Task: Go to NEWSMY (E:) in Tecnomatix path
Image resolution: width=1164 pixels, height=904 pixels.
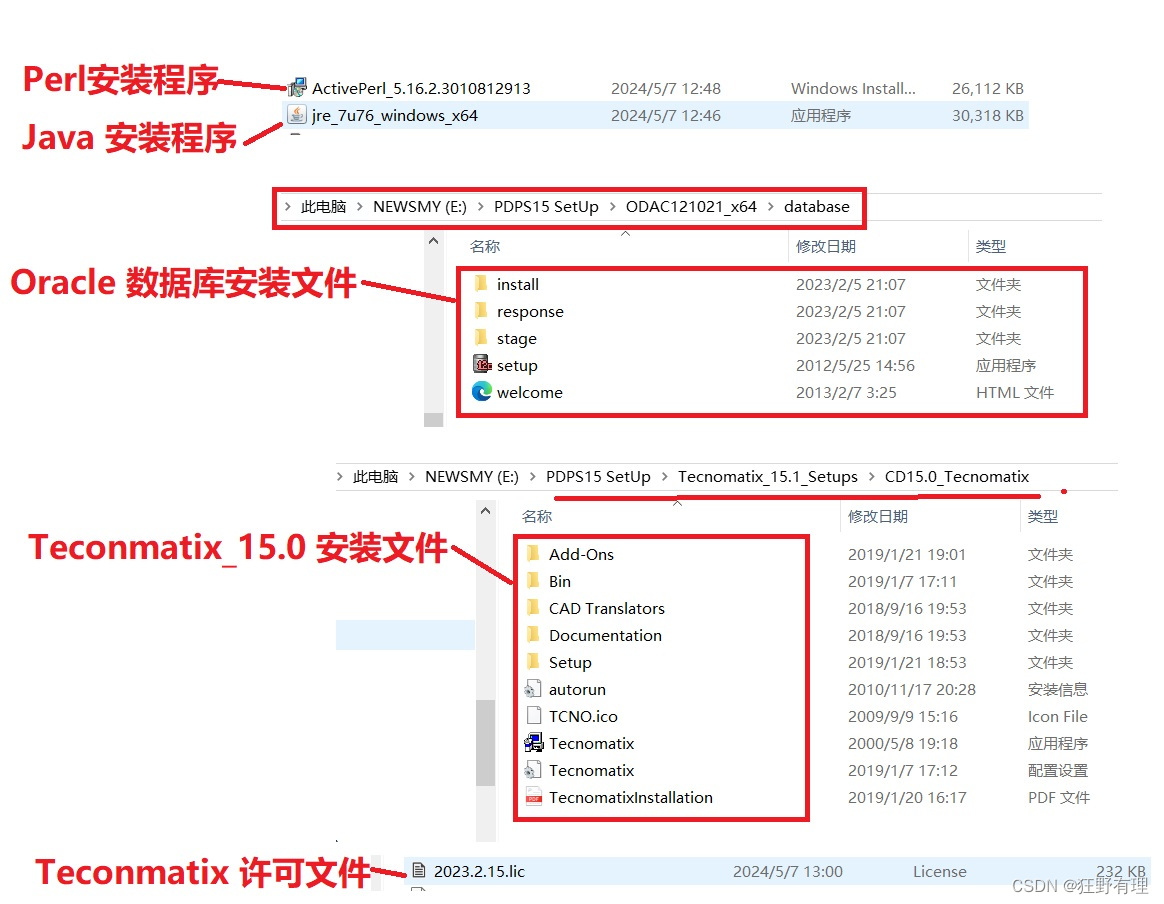Action: [471, 476]
